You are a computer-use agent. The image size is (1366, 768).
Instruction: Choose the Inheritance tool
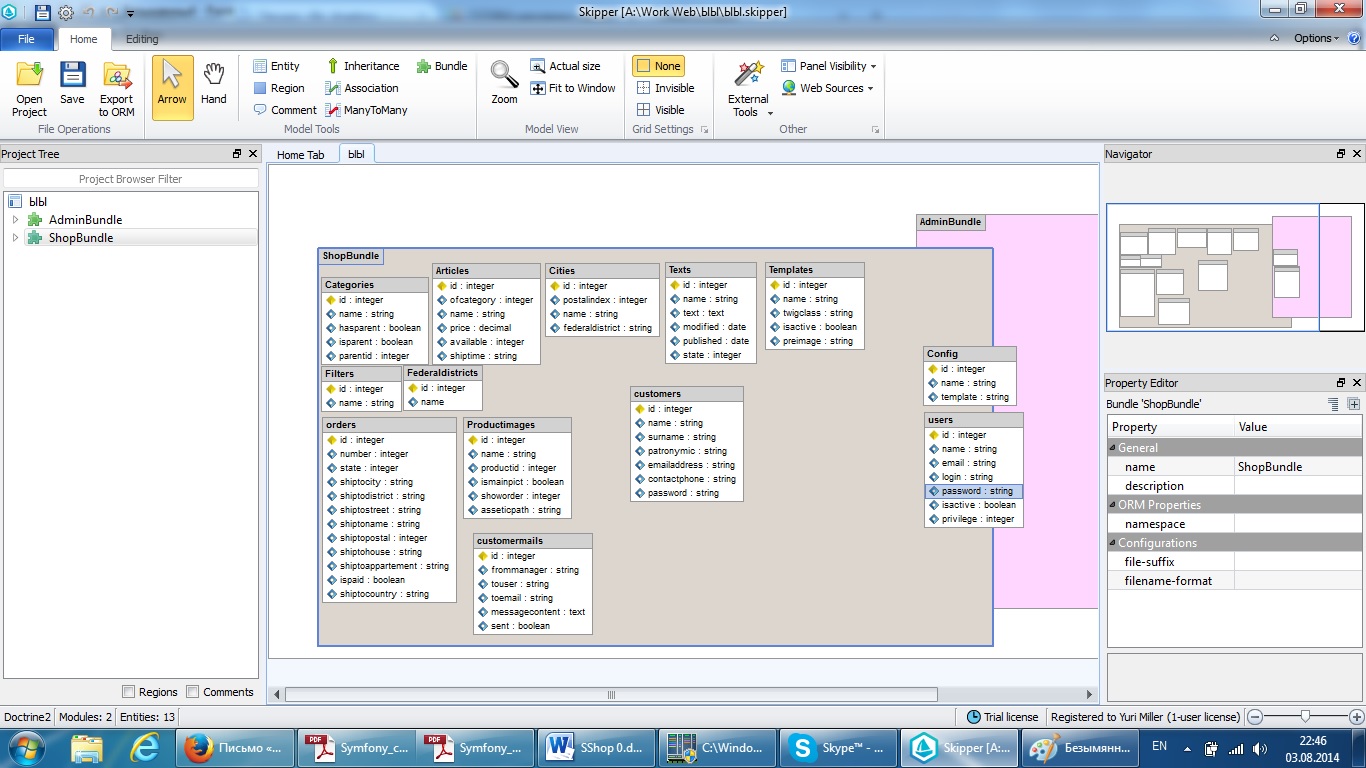coord(363,66)
